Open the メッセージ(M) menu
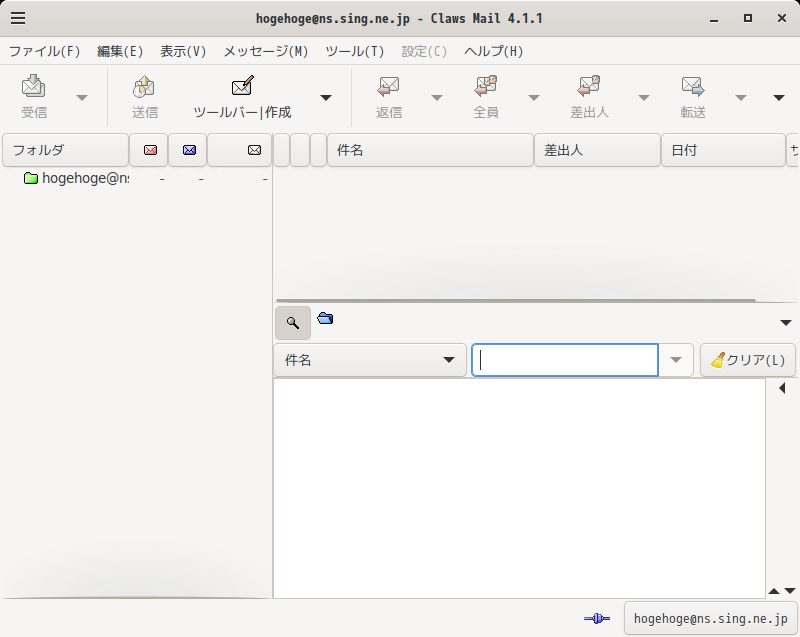The image size is (800, 637). pyautogui.click(x=266, y=52)
